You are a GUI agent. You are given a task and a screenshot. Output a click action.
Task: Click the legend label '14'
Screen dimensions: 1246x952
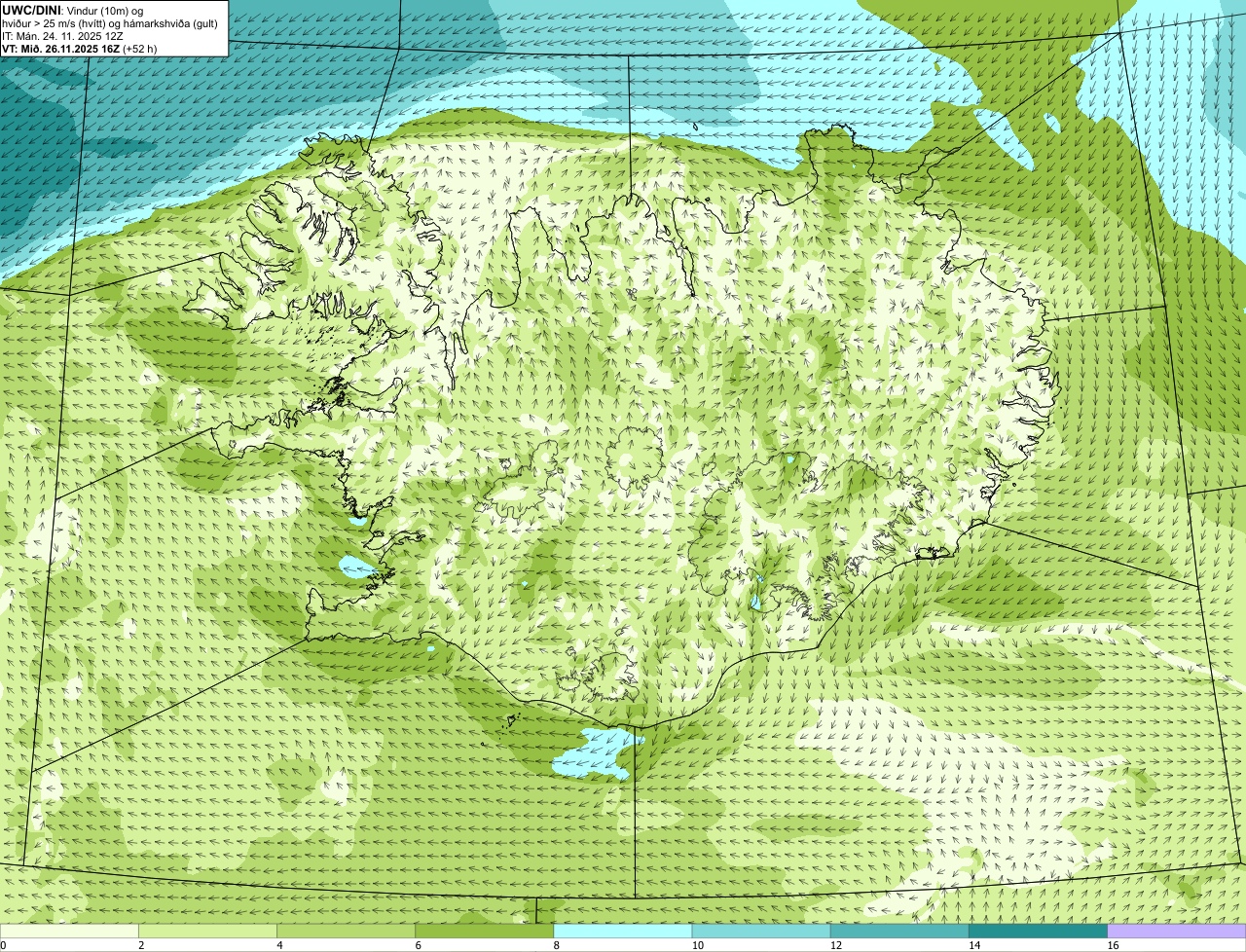pyautogui.click(x=974, y=945)
